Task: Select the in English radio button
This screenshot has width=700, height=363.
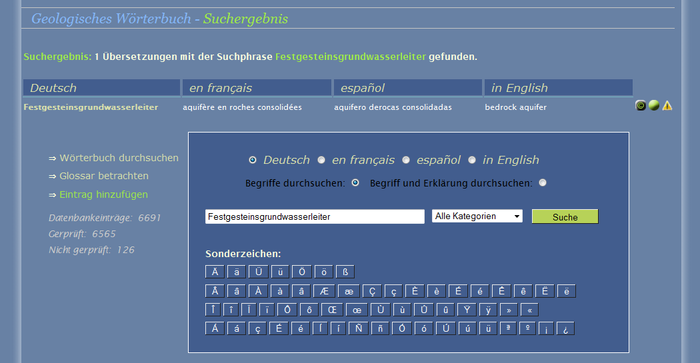Action: 472,160
